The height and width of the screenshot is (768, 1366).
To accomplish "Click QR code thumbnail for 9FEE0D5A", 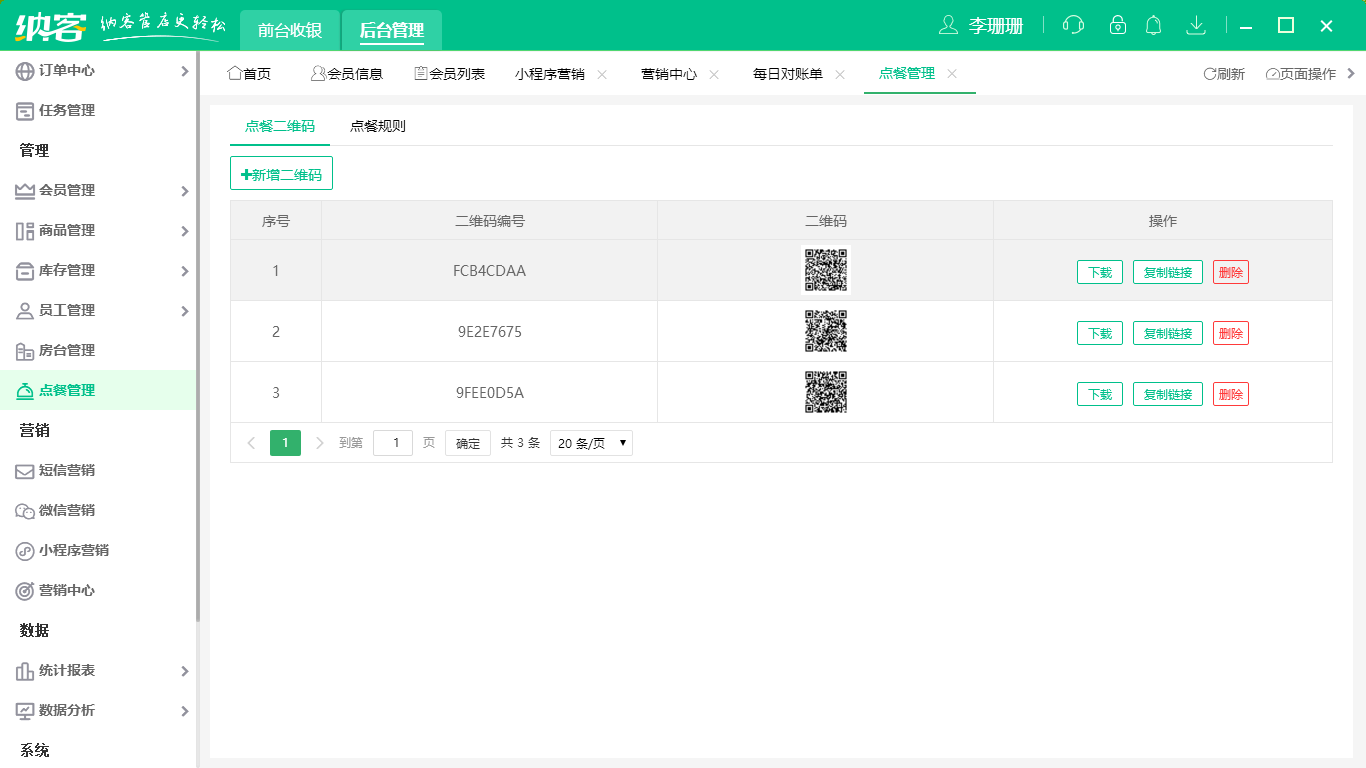I will [826, 392].
